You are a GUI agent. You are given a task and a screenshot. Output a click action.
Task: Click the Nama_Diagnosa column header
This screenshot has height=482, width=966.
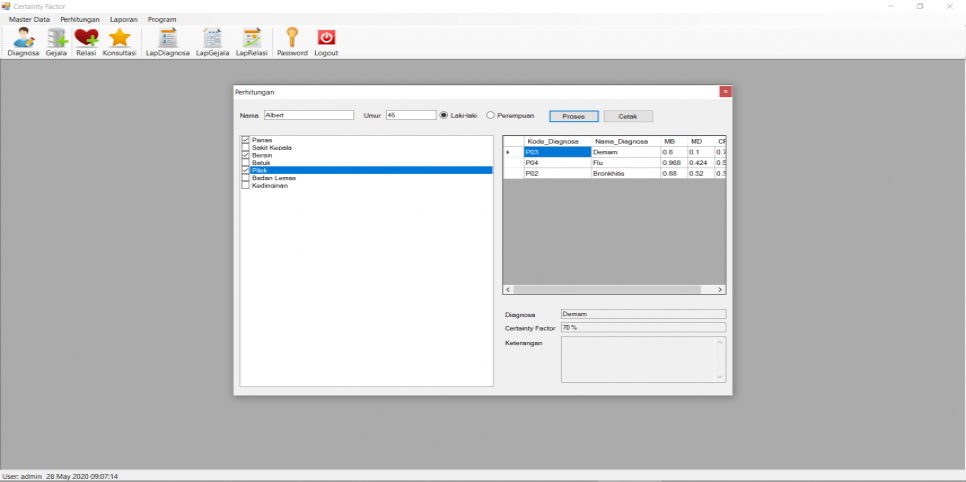coord(625,141)
